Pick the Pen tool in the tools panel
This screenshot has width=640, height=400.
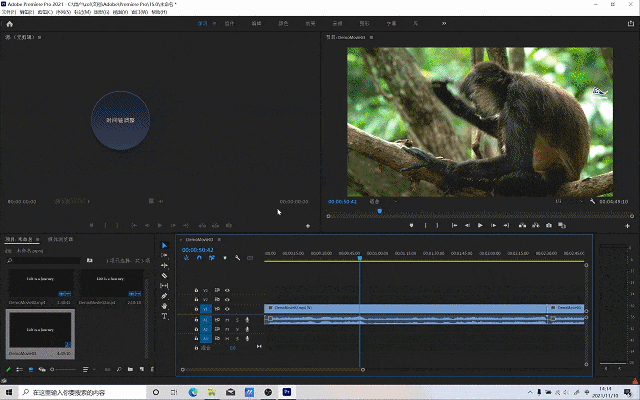pyautogui.click(x=165, y=296)
